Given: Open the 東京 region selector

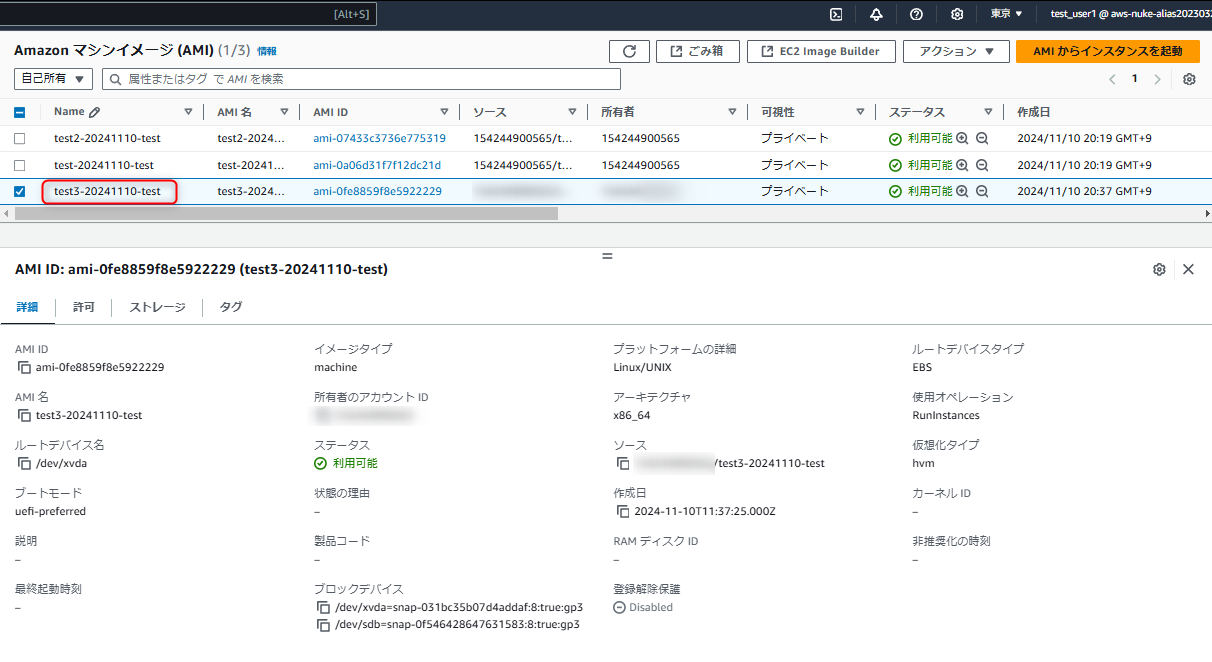Looking at the screenshot, I should coord(1006,14).
